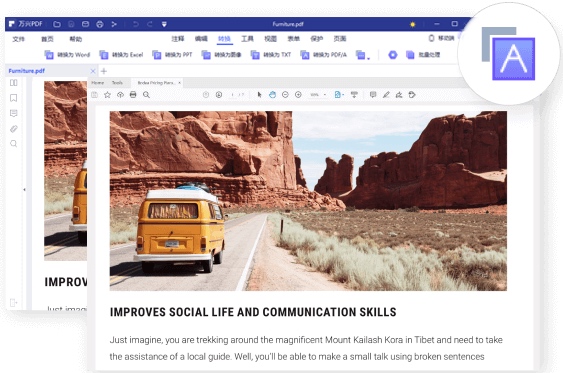563x373 pixels.
Task: Open the comments panel in left sidebar
Action: (x=14, y=113)
